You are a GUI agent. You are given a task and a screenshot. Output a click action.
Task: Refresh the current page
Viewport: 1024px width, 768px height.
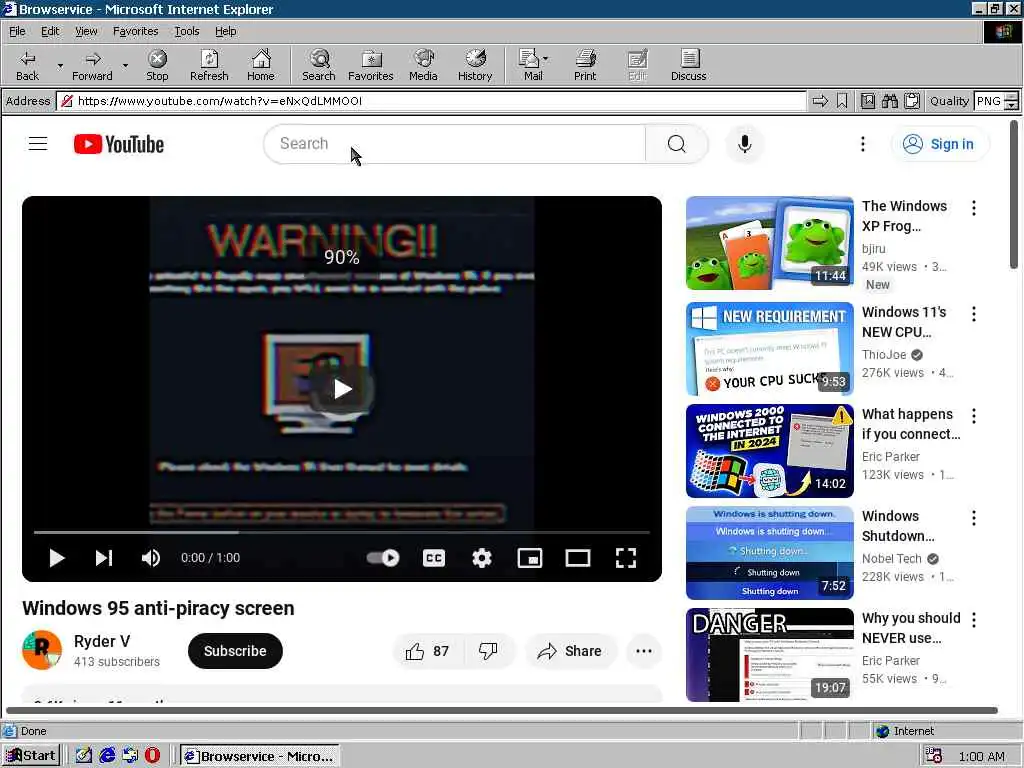click(209, 65)
